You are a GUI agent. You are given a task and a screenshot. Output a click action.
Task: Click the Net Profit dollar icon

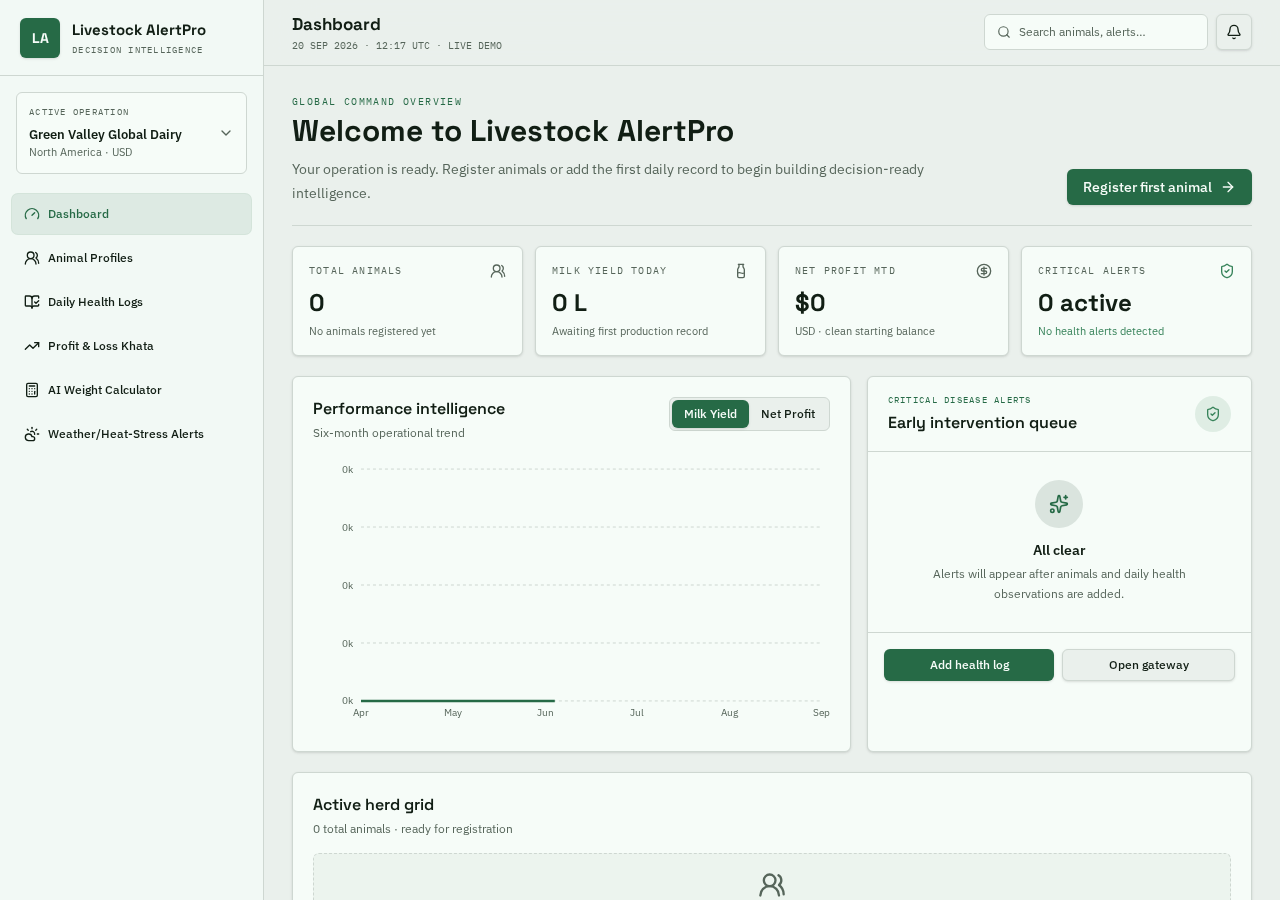984,271
